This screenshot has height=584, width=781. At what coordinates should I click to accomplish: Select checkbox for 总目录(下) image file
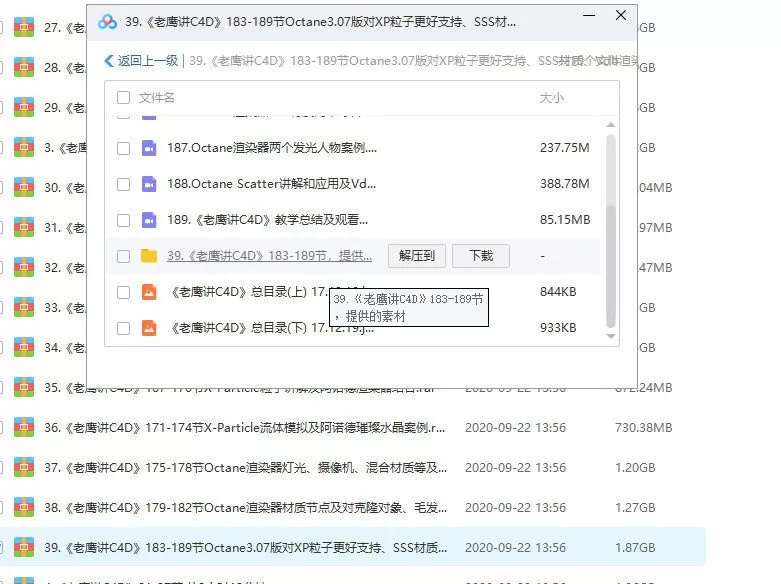tap(123, 328)
